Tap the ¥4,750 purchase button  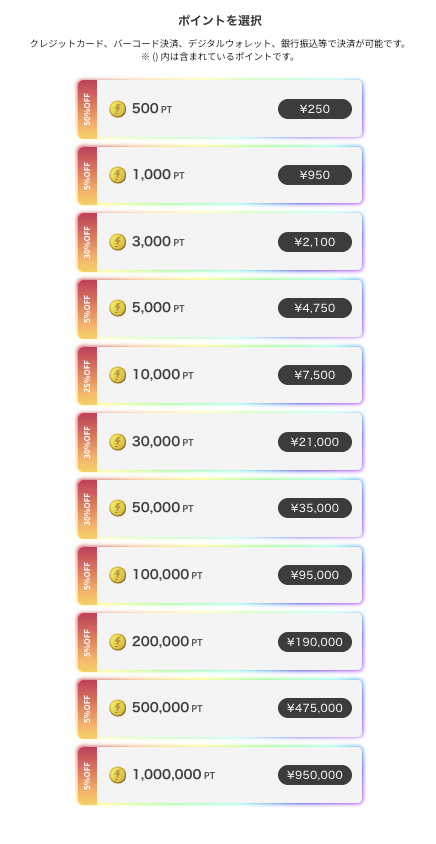pos(315,308)
